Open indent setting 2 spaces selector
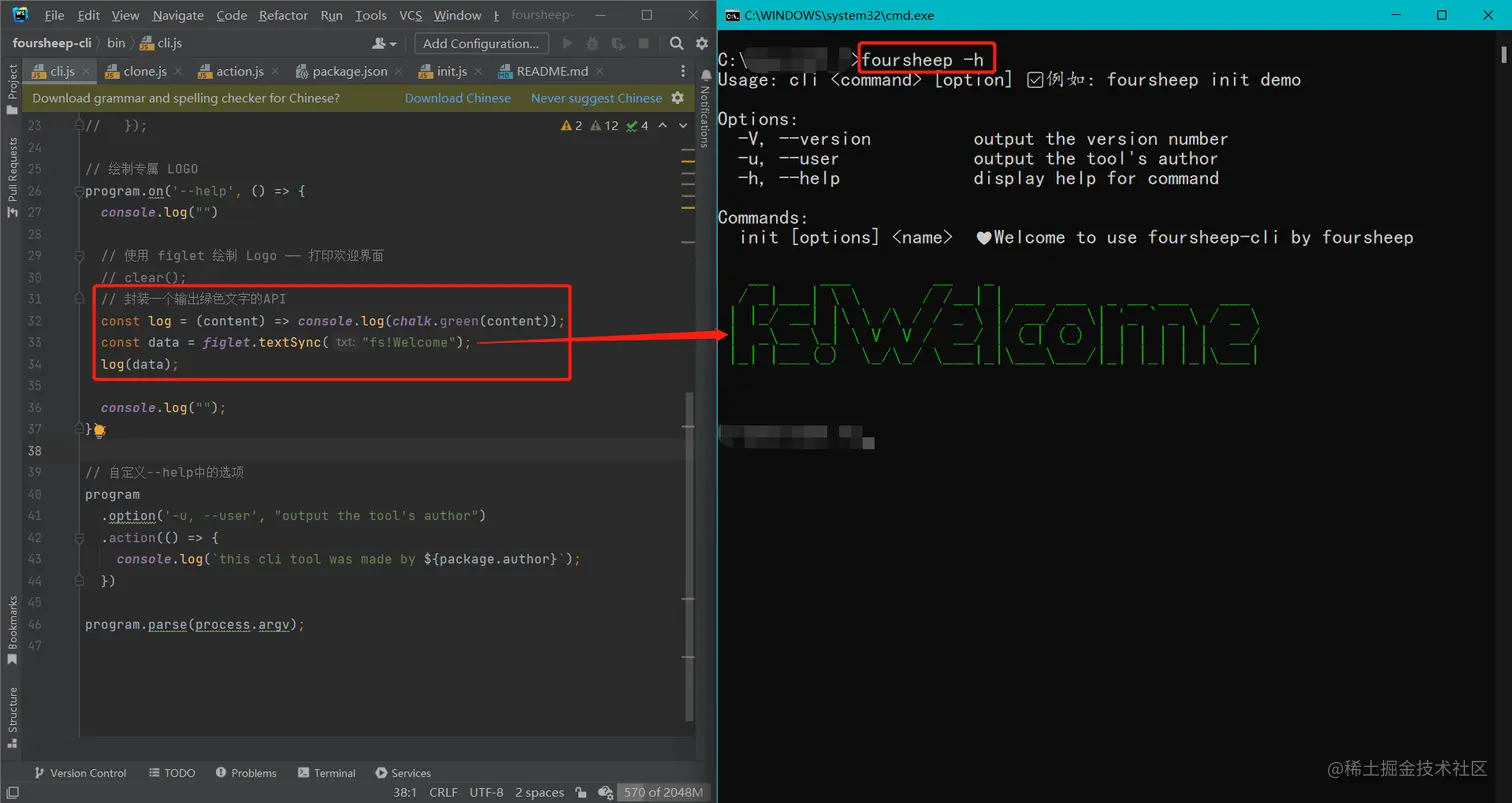The width and height of the screenshot is (1512, 803). (x=539, y=792)
